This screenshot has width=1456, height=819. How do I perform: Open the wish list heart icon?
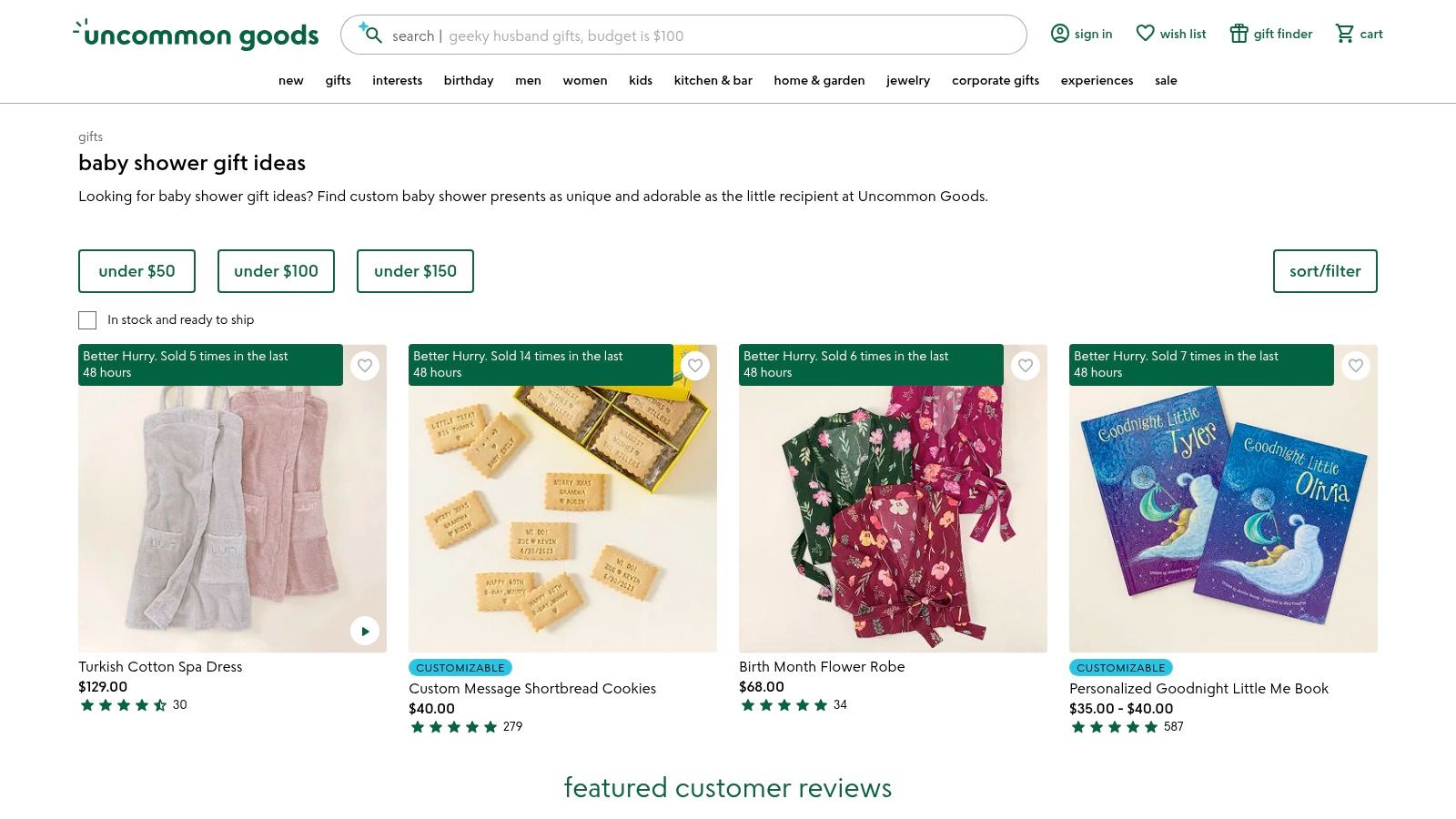[1145, 34]
